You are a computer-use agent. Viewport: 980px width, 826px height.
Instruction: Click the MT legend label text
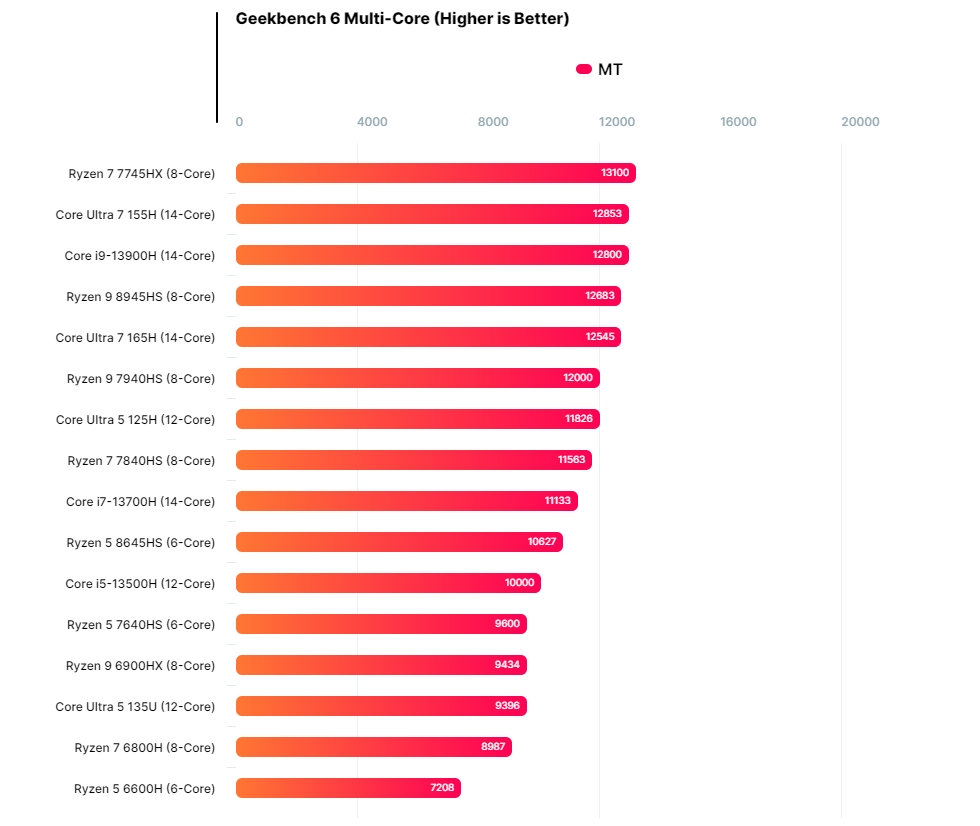610,69
